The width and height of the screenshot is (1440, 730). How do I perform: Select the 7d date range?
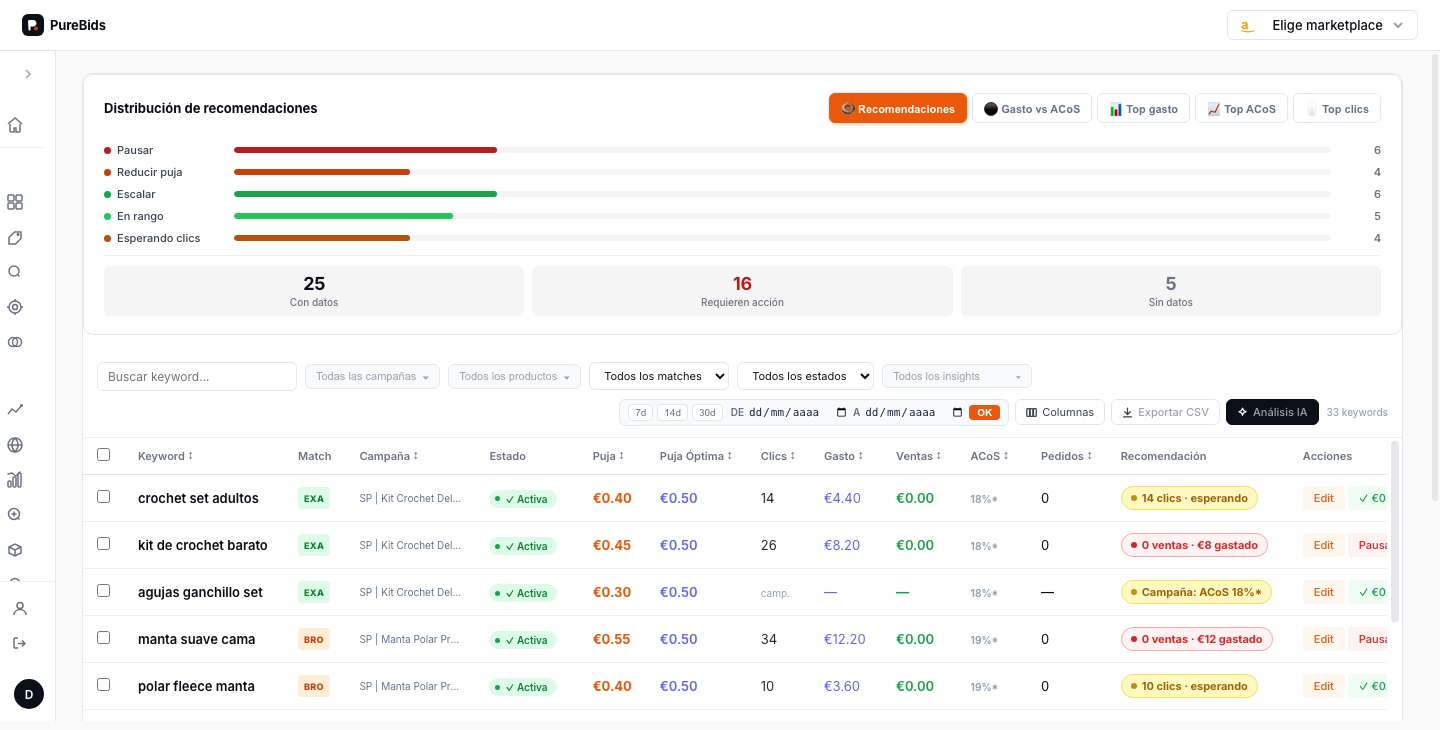tap(641, 412)
